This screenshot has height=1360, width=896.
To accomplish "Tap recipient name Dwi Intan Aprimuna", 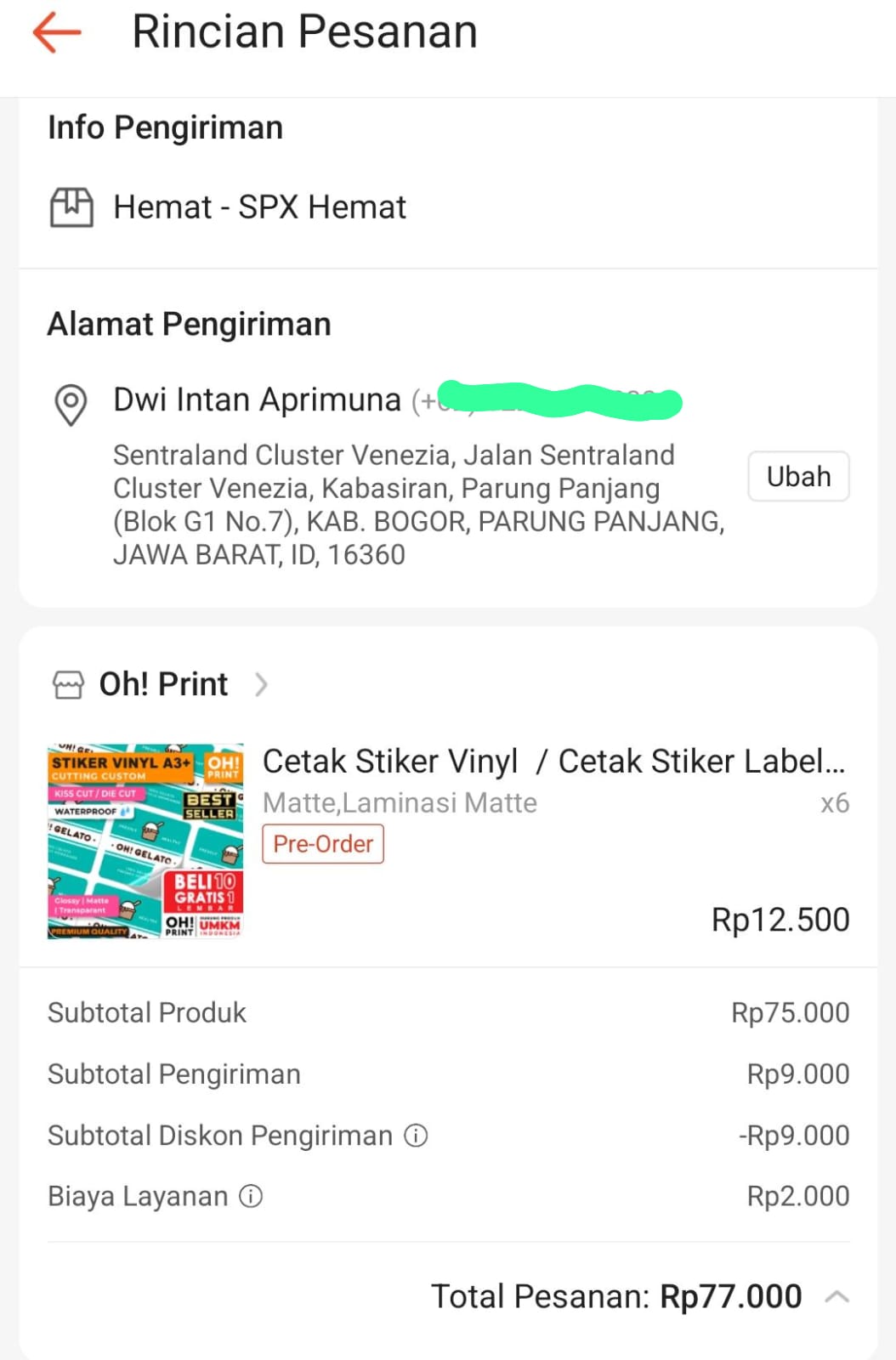I will [257, 399].
